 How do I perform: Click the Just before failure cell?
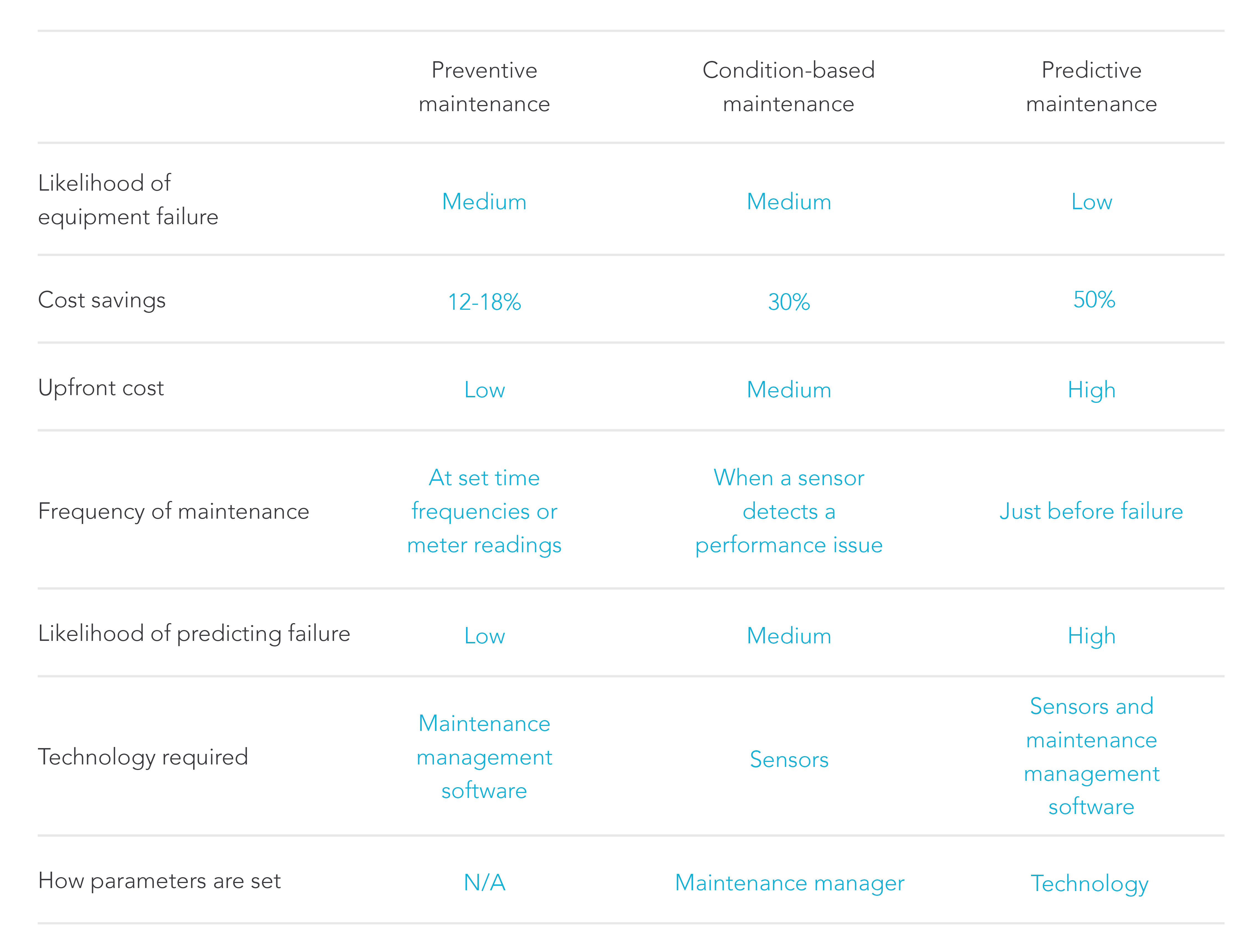pyautogui.click(x=1091, y=511)
